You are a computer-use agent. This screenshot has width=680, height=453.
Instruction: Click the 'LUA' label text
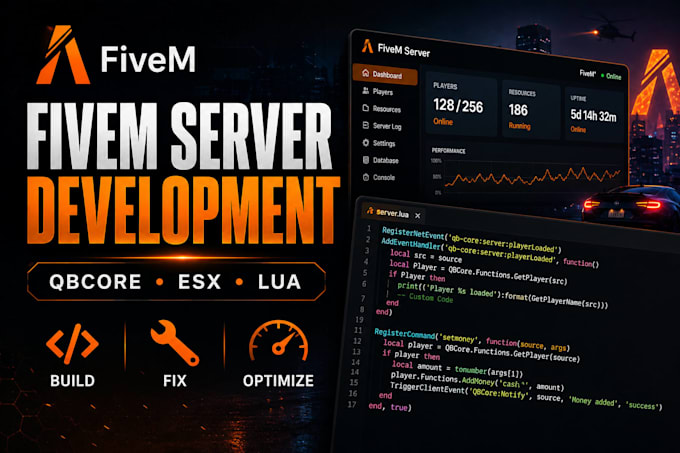pos(279,282)
